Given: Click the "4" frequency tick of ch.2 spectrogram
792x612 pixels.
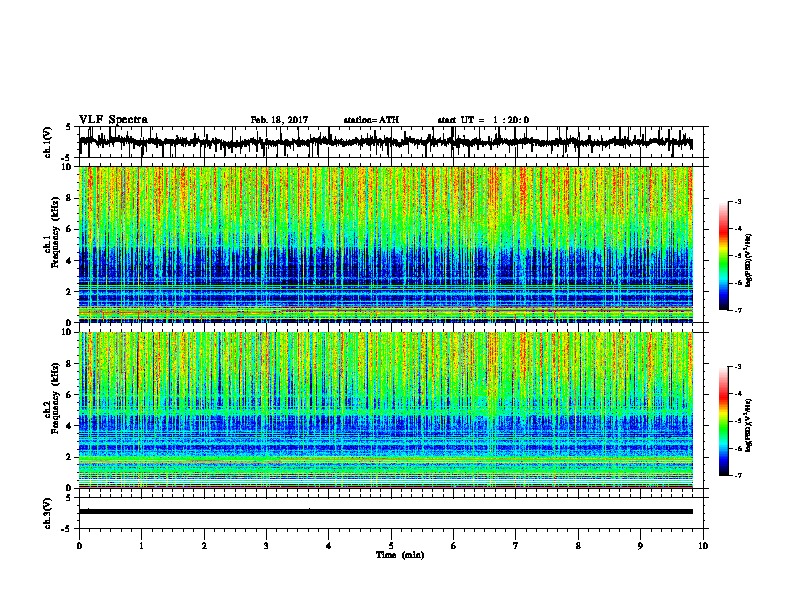Looking at the screenshot, I should [x=70, y=426].
